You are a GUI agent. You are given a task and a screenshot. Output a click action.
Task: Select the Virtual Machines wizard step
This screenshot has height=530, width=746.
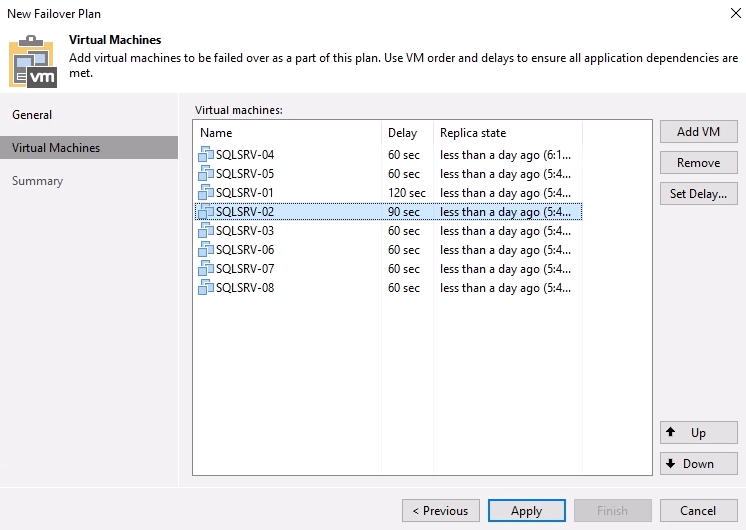click(56, 148)
